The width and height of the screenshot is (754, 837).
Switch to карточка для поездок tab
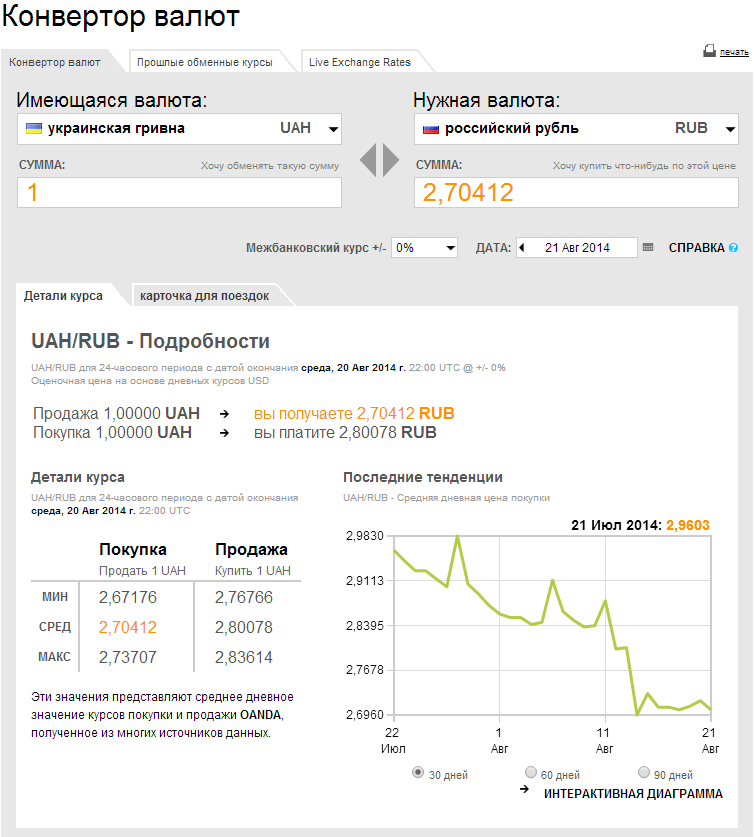204,296
